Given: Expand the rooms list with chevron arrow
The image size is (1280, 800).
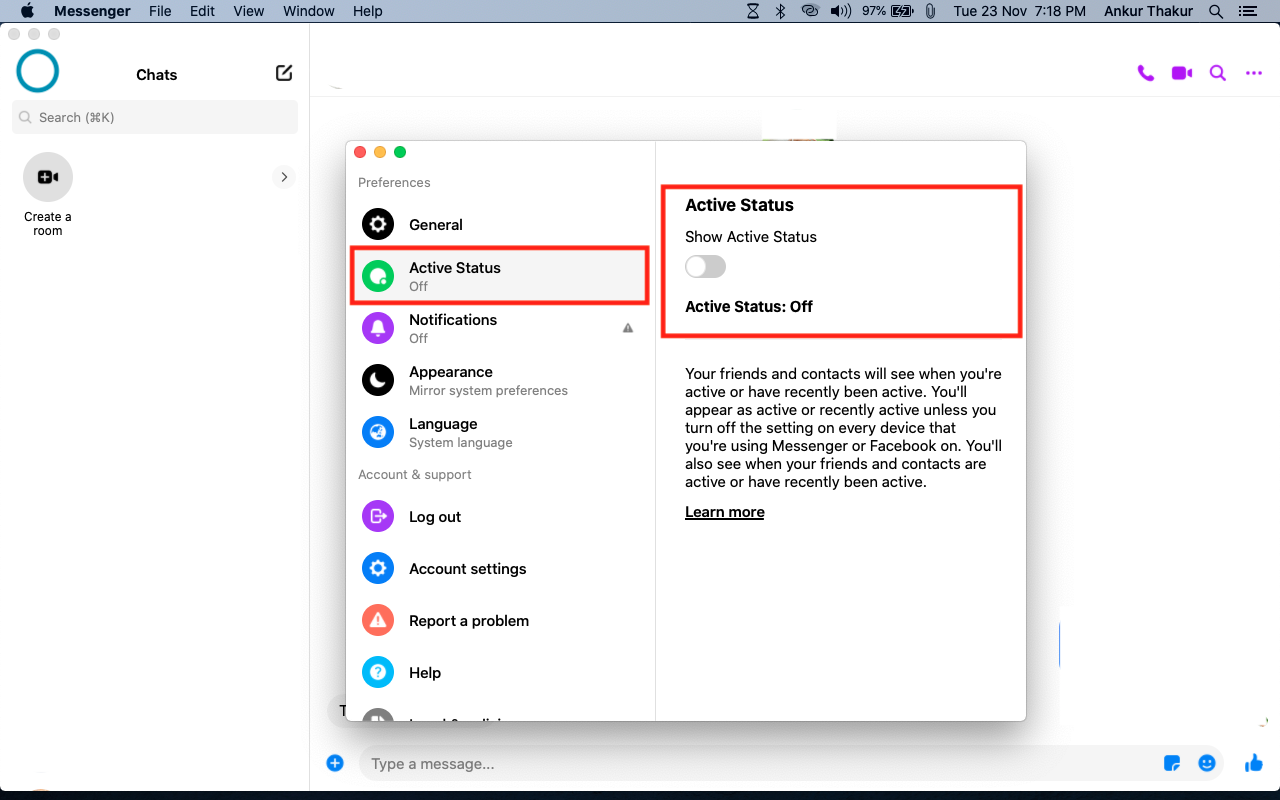Looking at the screenshot, I should point(284,177).
